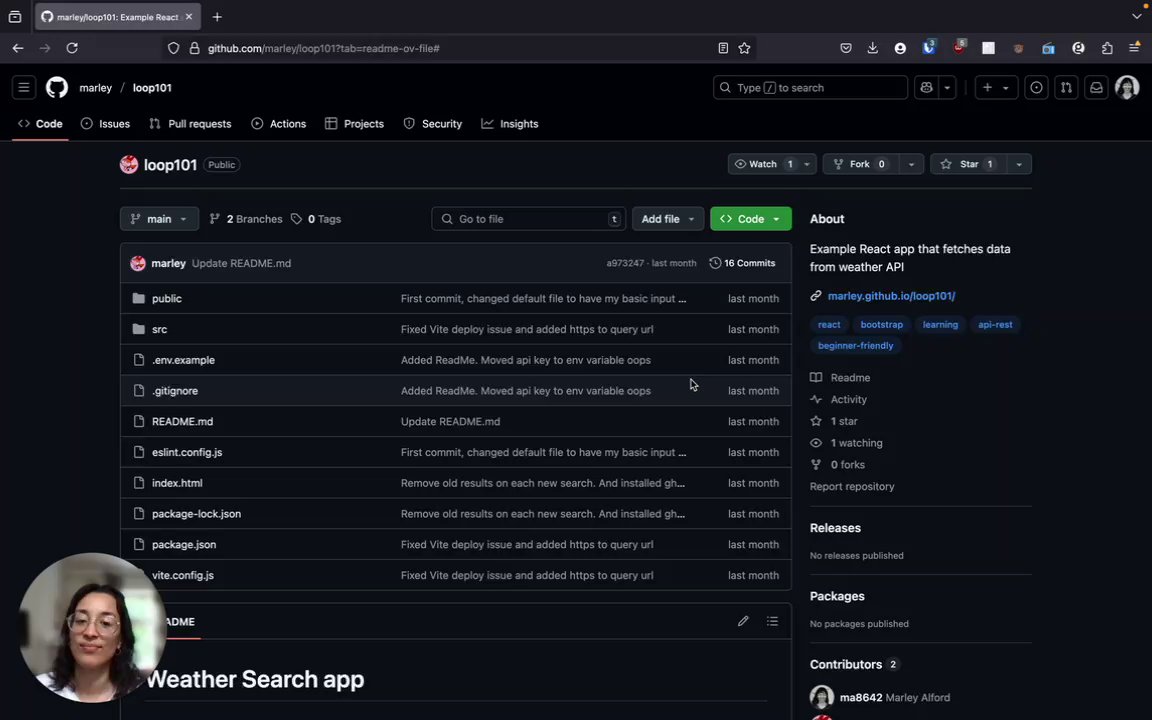Visit marley.github.io/loop101/ website link

coord(891,295)
